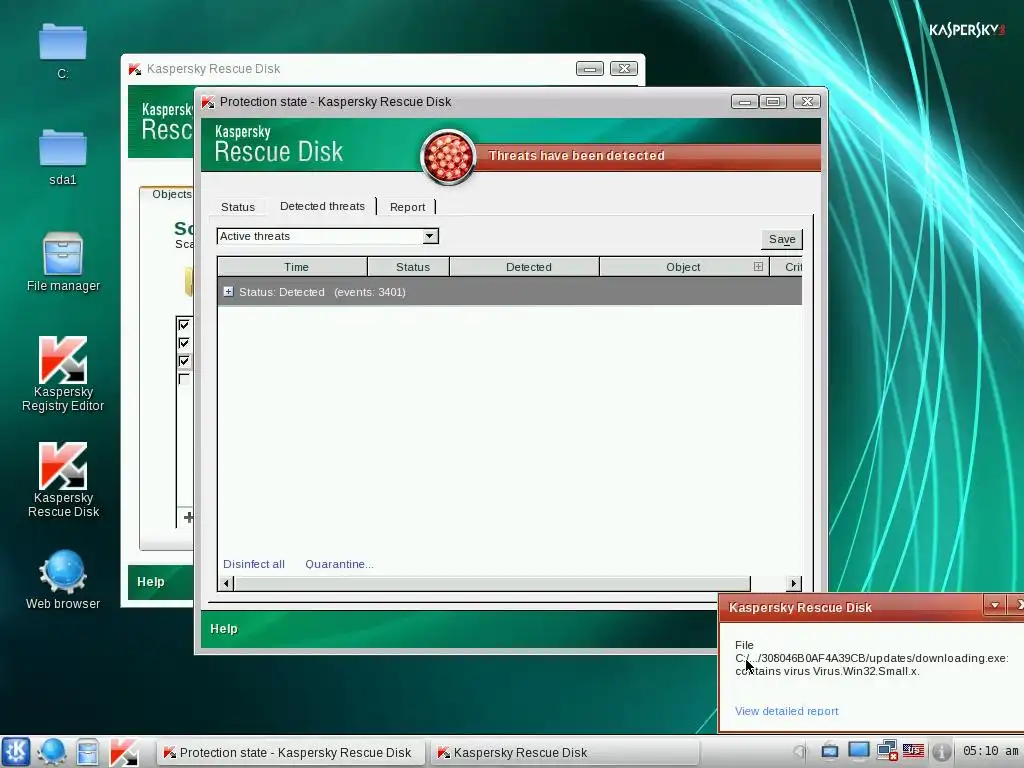1024x768 pixels.
Task: Click the column chooser icon beside Object
Action: pyautogui.click(x=758, y=266)
